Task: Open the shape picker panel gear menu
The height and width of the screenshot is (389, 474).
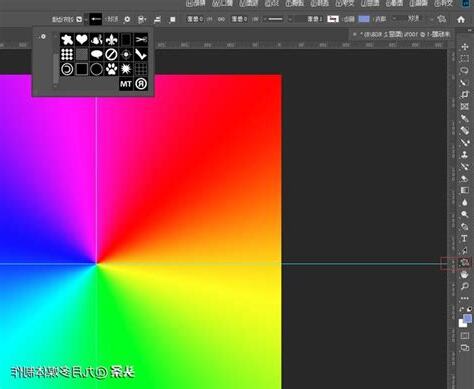Action: 43,37
